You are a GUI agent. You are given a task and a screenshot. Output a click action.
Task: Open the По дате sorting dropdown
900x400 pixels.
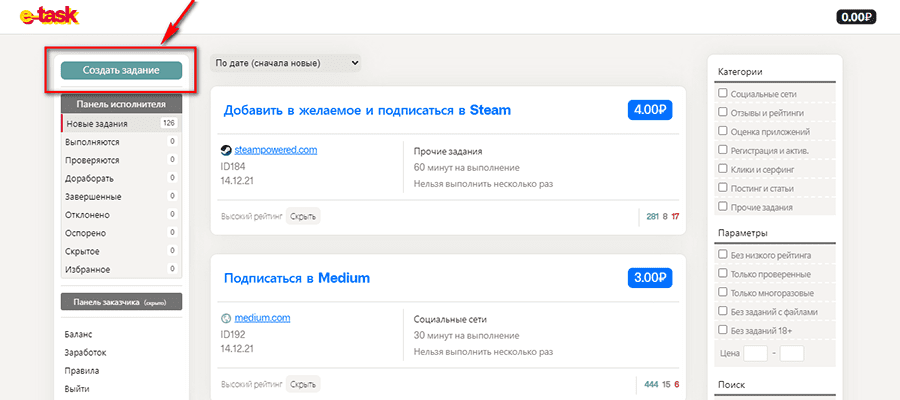[285, 63]
